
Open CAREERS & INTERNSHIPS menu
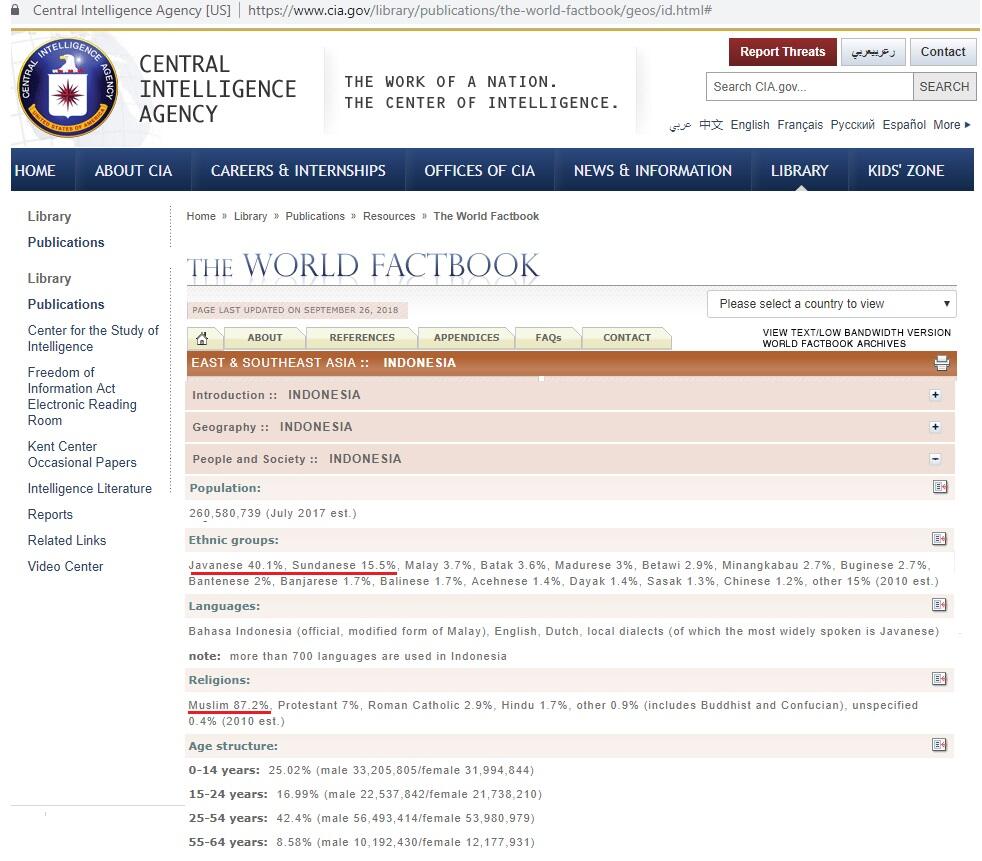tap(298, 170)
